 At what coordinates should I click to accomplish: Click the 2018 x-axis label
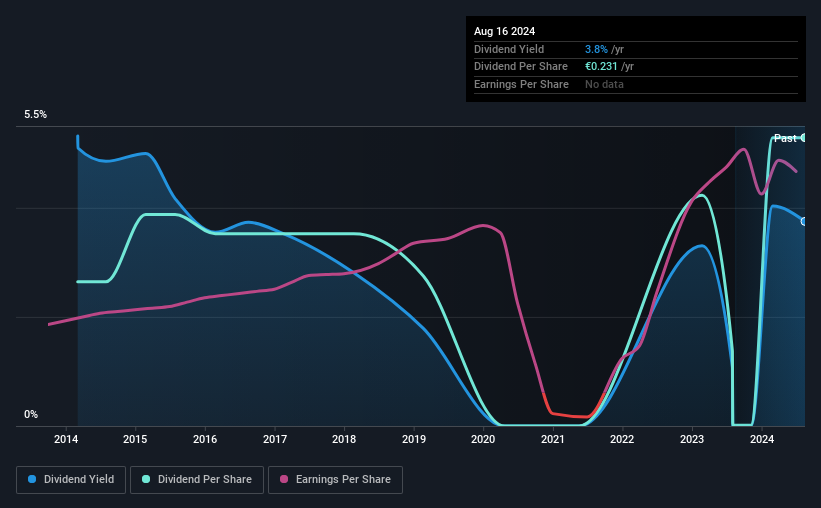coord(344,439)
